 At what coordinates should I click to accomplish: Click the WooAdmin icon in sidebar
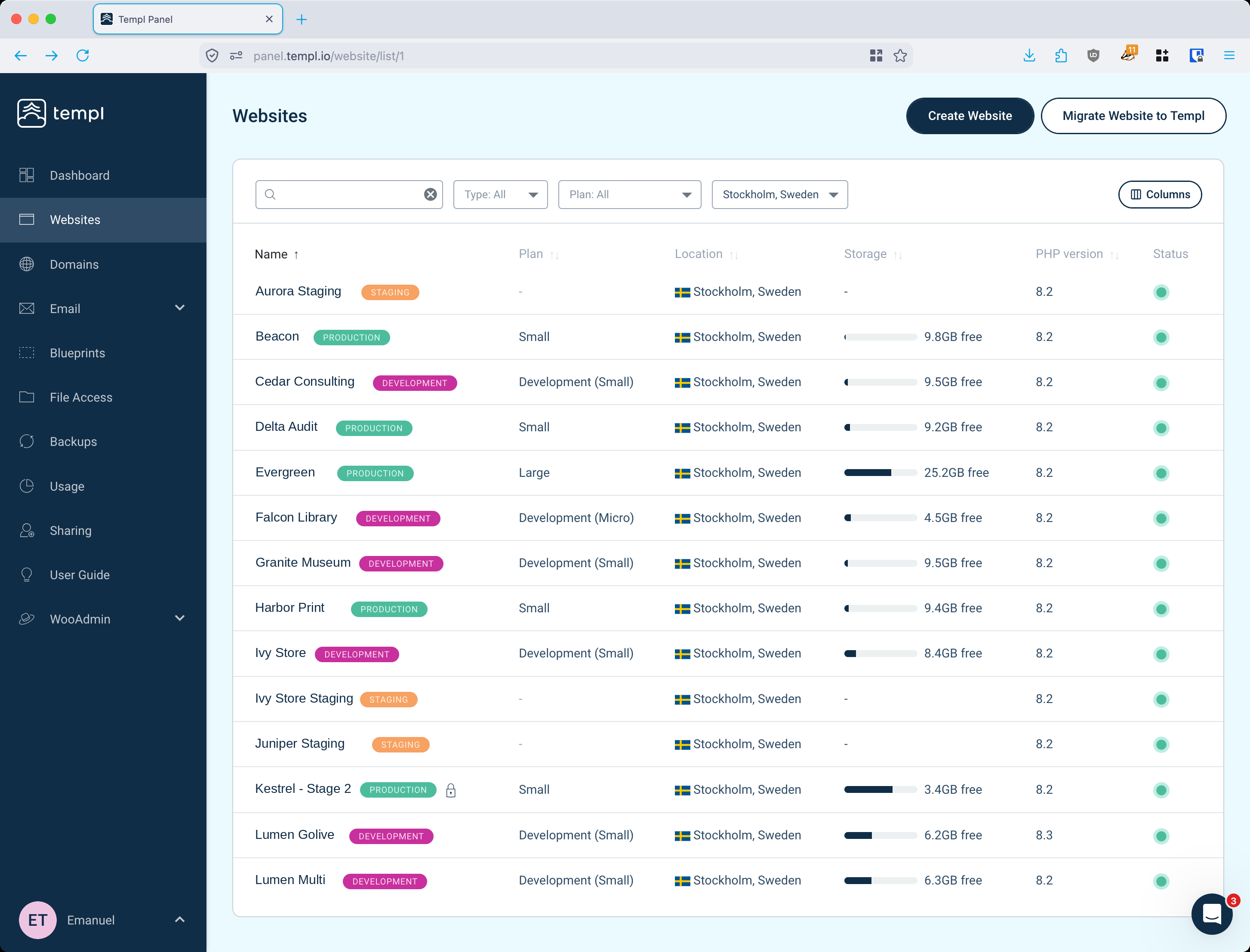pos(27,619)
